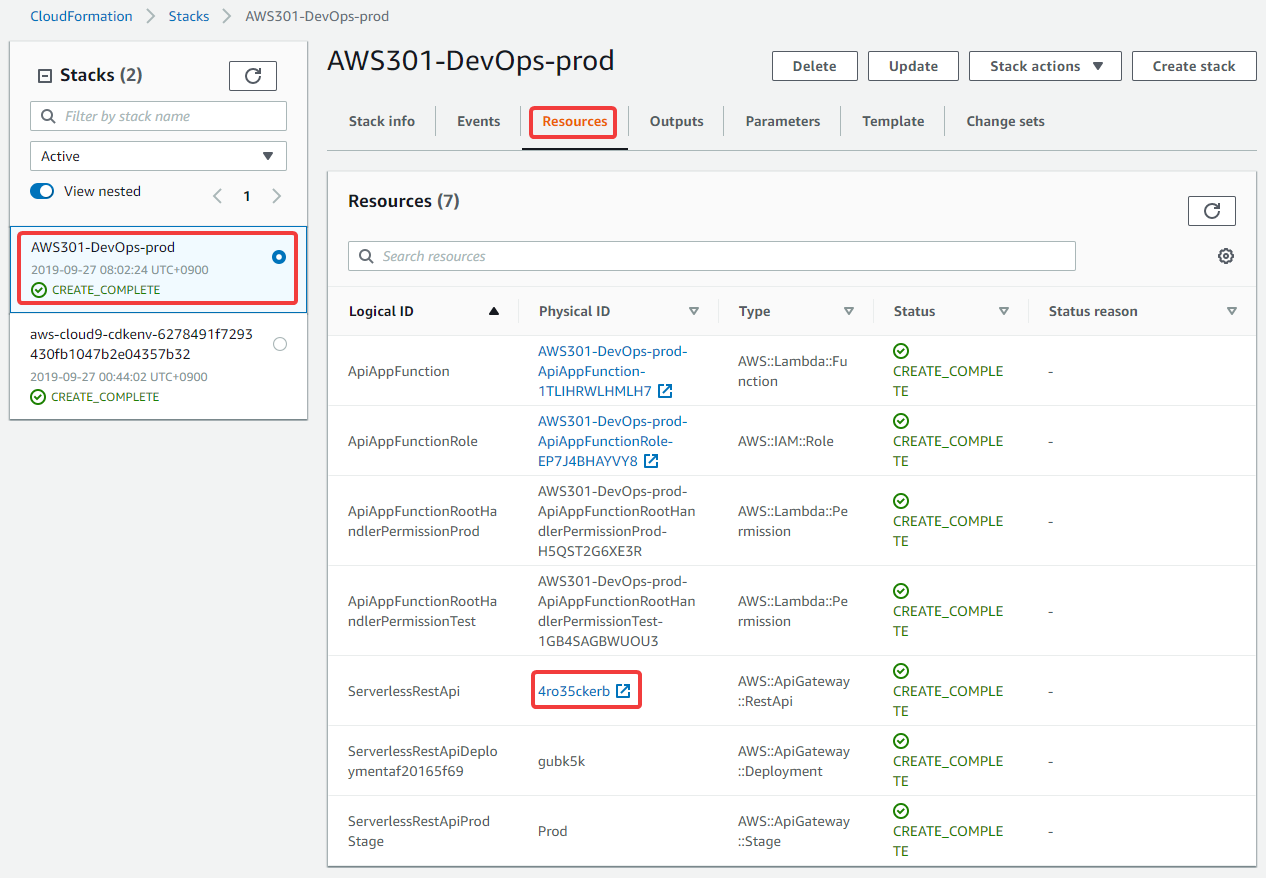Click ServerlessRestApiProdStage logical ID cell
The height and width of the screenshot is (878, 1266).
(x=419, y=831)
